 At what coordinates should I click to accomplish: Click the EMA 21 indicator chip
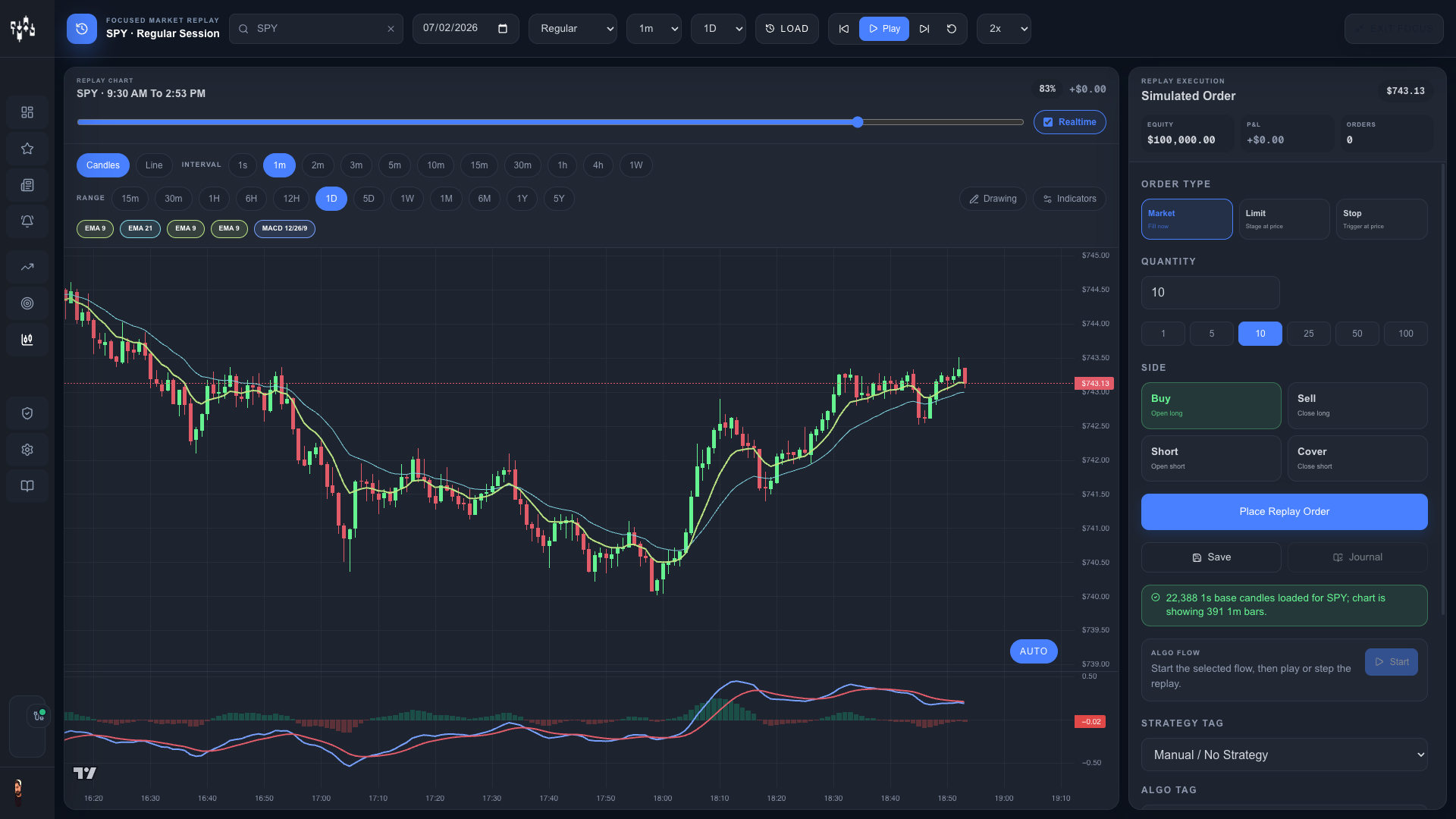click(140, 228)
